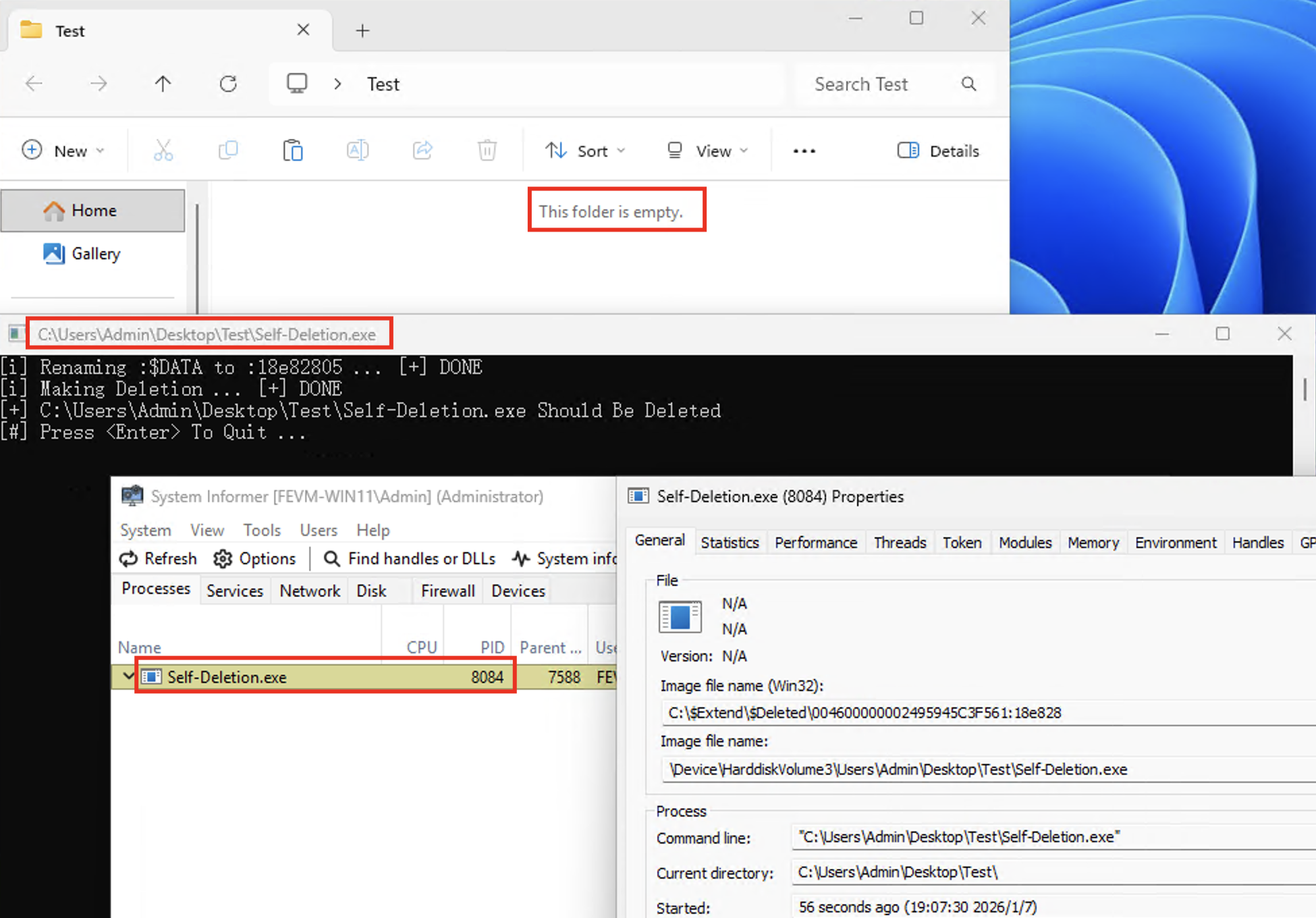Click the Refresh icon in System Informer
Screen dimensions: 1316x918
pyautogui.click(x=129, y=559)
